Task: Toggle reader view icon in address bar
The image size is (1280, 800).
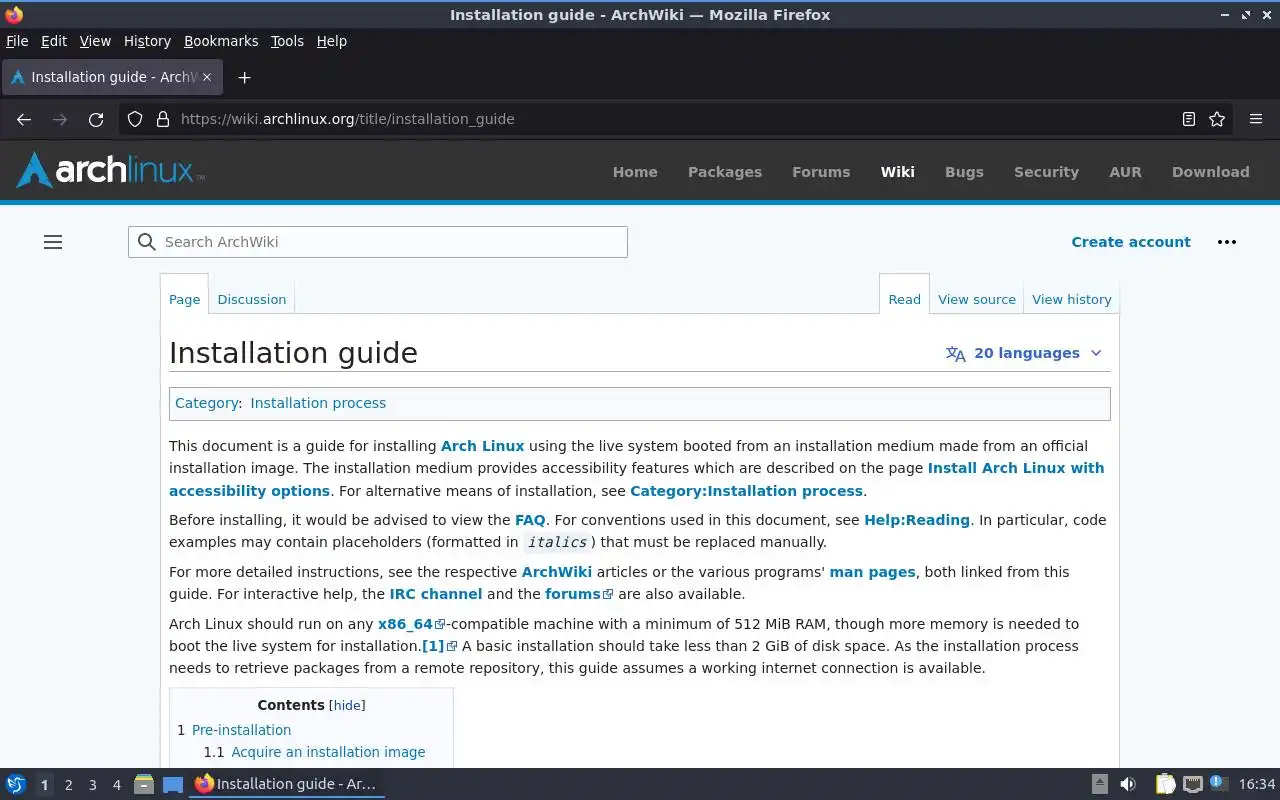Action: tap(1189, 119)
